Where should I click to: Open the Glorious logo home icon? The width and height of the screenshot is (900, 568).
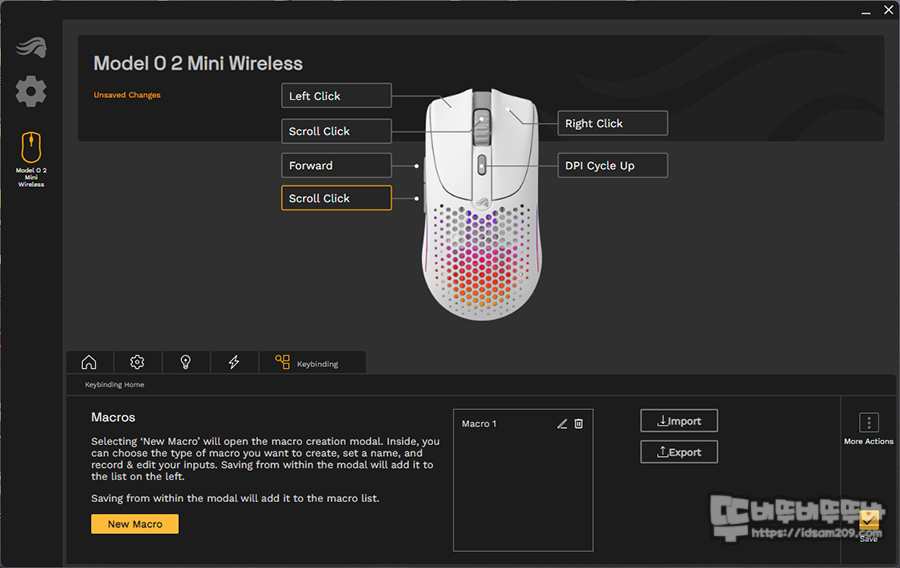(31, 47)
